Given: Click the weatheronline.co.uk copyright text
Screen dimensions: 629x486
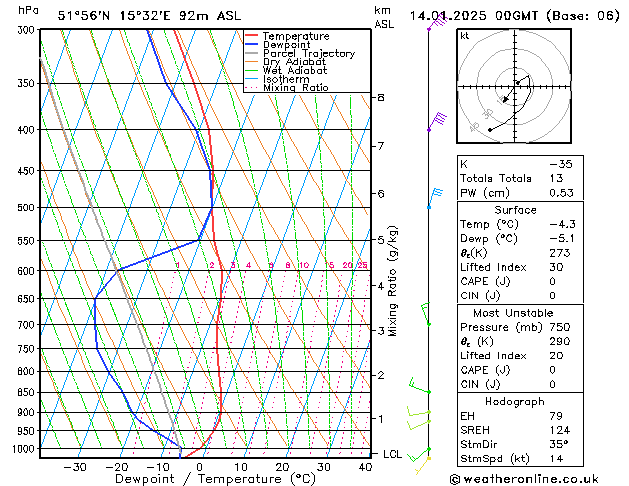Looking at the screenshot, I should [x=524, y=479].
